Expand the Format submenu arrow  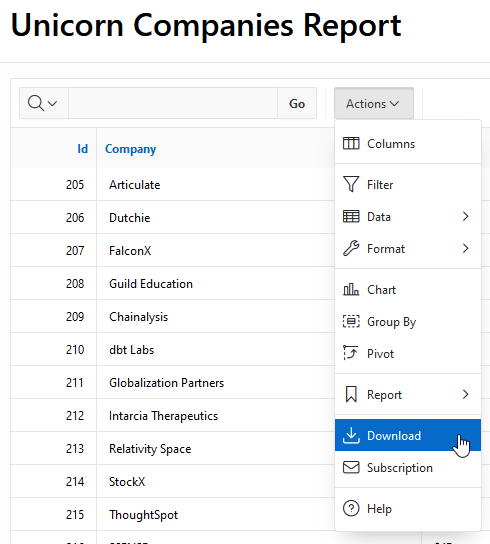pos(466,248)
